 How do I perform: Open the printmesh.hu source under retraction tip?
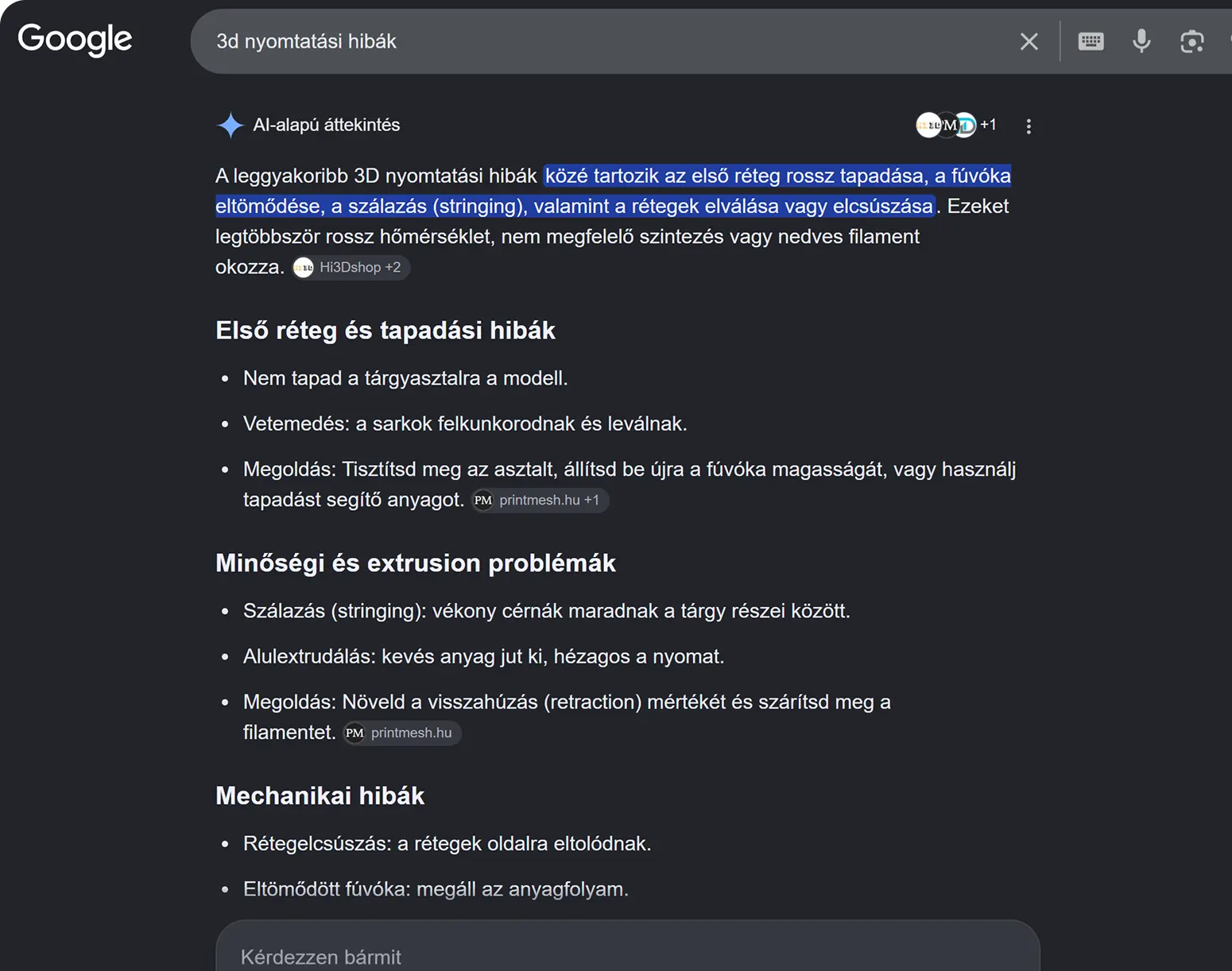pyautogui.click(x=401, y=733)
